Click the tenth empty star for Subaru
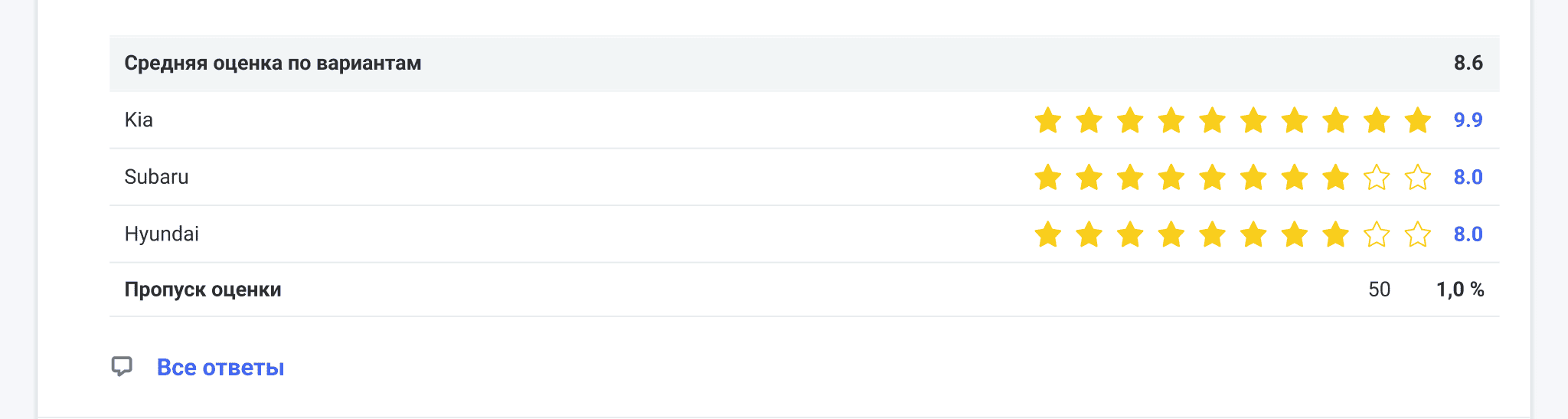Screen dimensions: 1568x419 [x=1418, y=177]
